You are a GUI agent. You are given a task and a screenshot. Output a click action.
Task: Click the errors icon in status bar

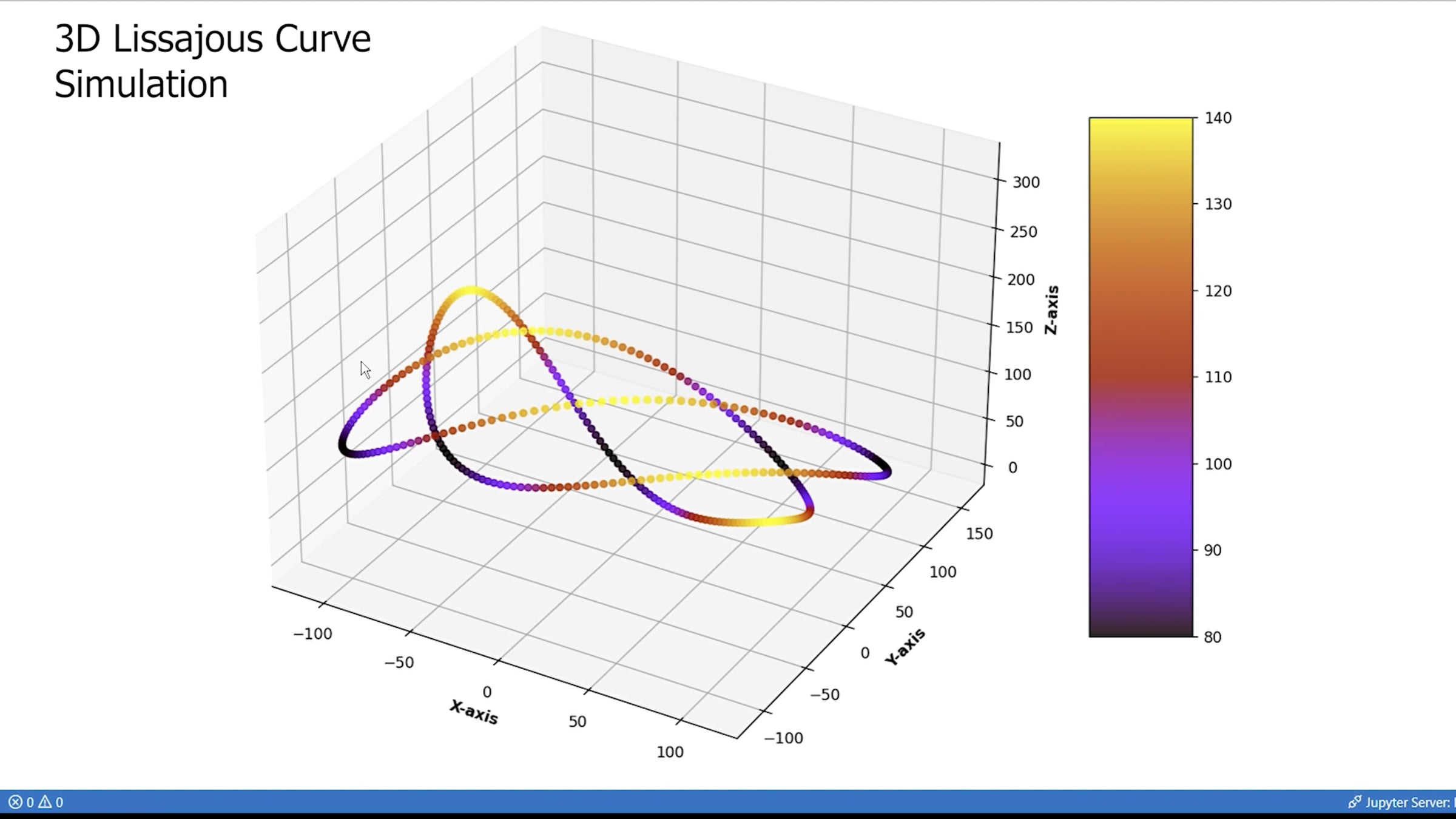point(15,802)
